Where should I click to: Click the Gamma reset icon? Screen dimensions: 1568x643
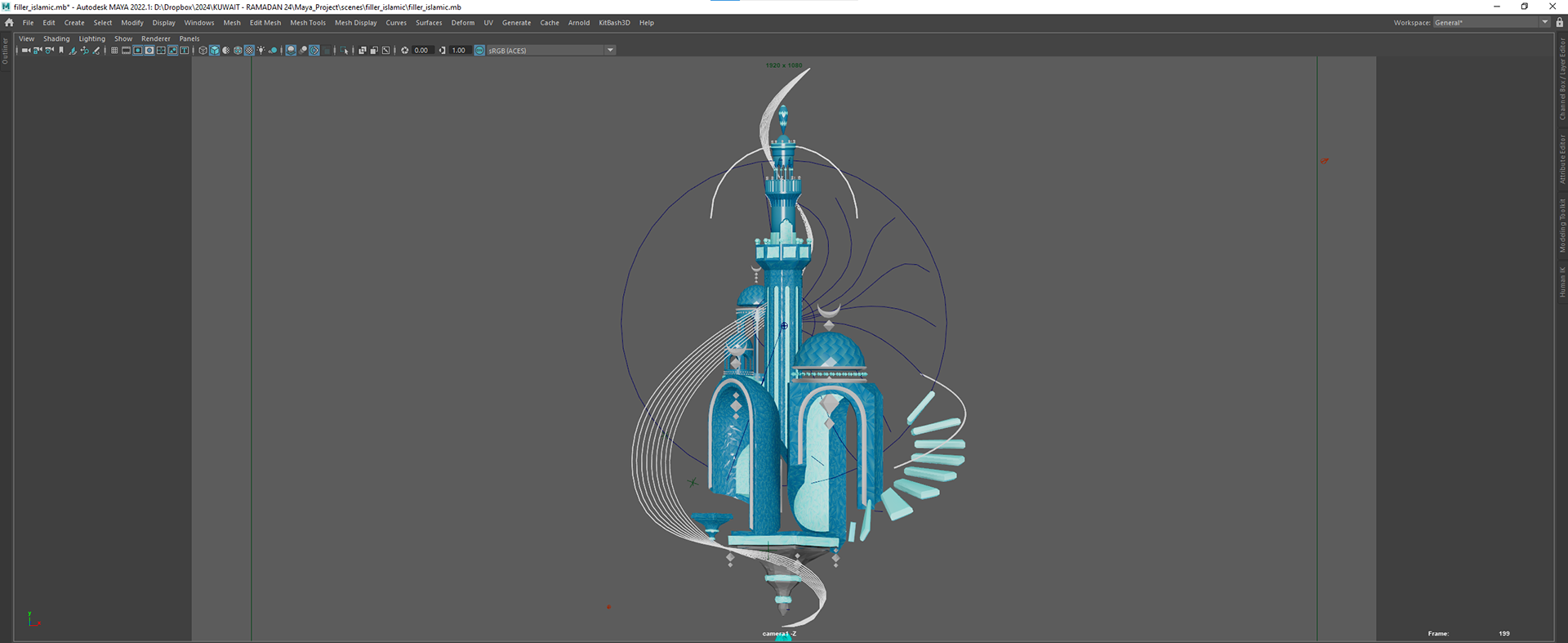(x=442, y=51)
